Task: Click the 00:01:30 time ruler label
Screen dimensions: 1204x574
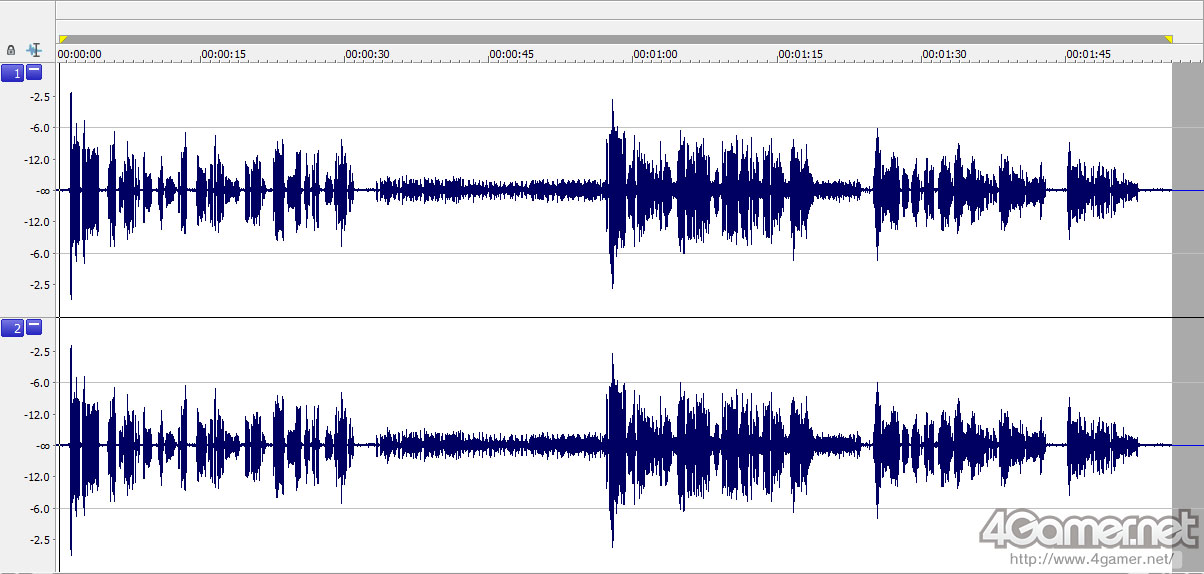Action: (x=945, y=54)
